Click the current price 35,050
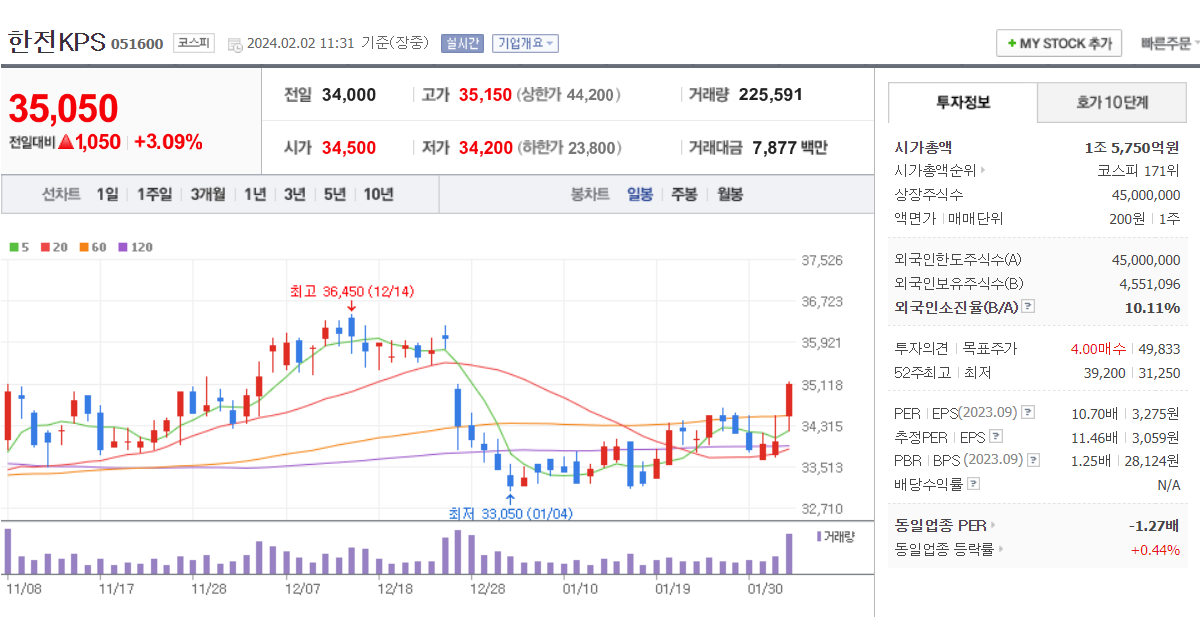Viewport: 1200px width, 617px height. [x=64, y=108]
